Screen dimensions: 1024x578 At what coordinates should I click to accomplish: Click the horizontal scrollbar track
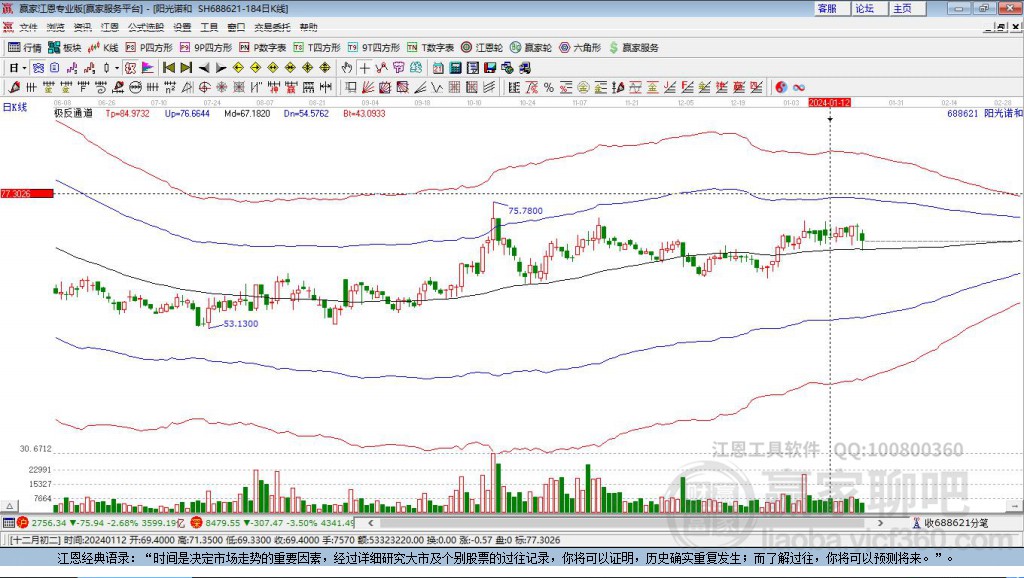tap(625, 523)
